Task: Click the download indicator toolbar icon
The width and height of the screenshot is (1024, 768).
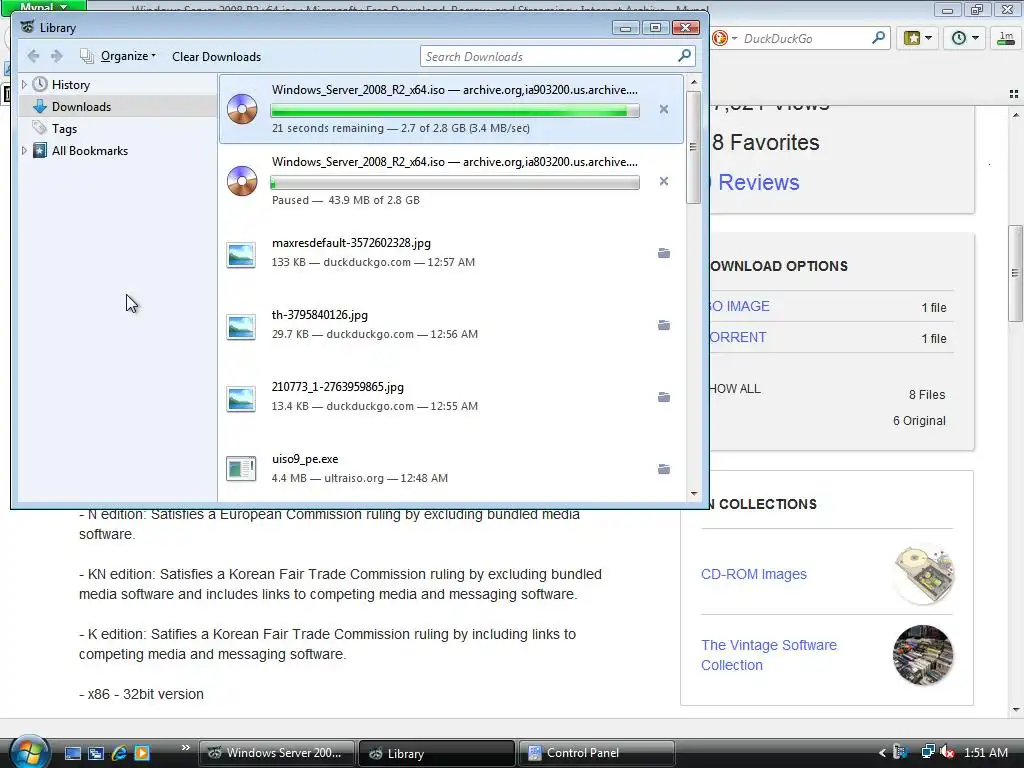Action: coord(1006,38)
